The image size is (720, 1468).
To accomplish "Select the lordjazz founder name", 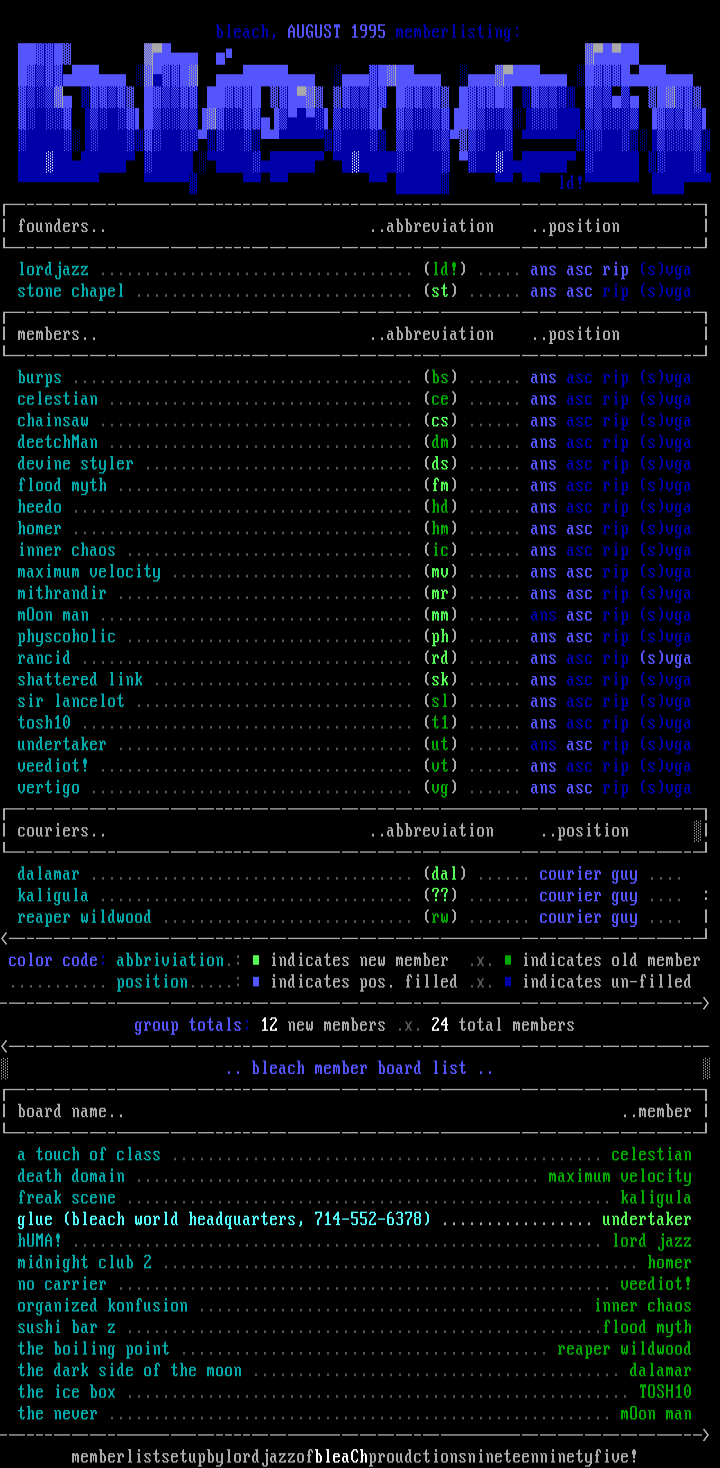I will (x=53, y=270).
